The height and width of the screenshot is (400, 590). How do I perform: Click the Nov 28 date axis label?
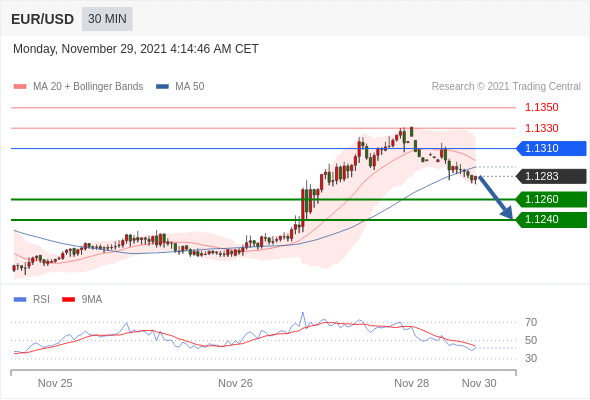coord(412,383)
